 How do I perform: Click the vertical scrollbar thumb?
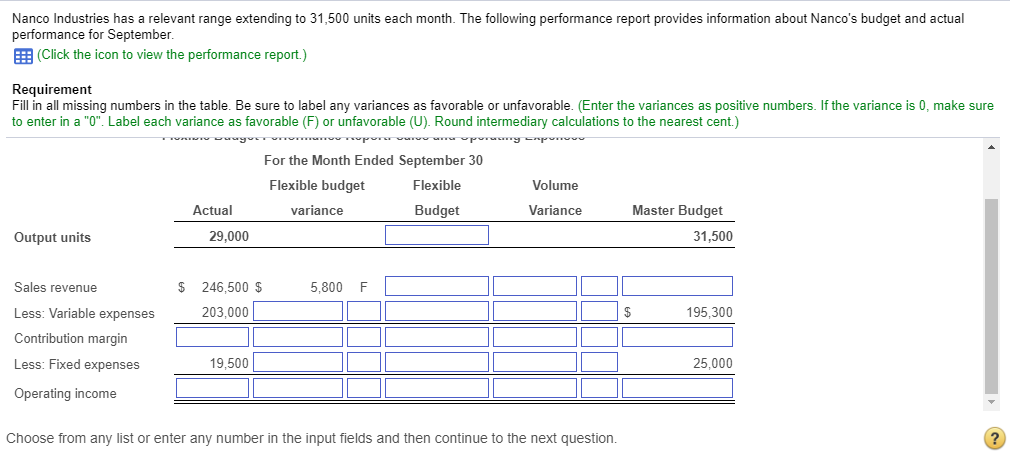(991, 296)
